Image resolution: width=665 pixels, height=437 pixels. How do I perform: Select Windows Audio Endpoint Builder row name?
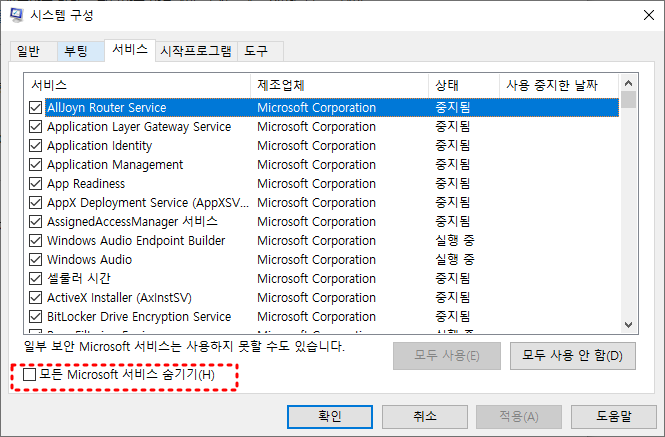tap(136, 241)
